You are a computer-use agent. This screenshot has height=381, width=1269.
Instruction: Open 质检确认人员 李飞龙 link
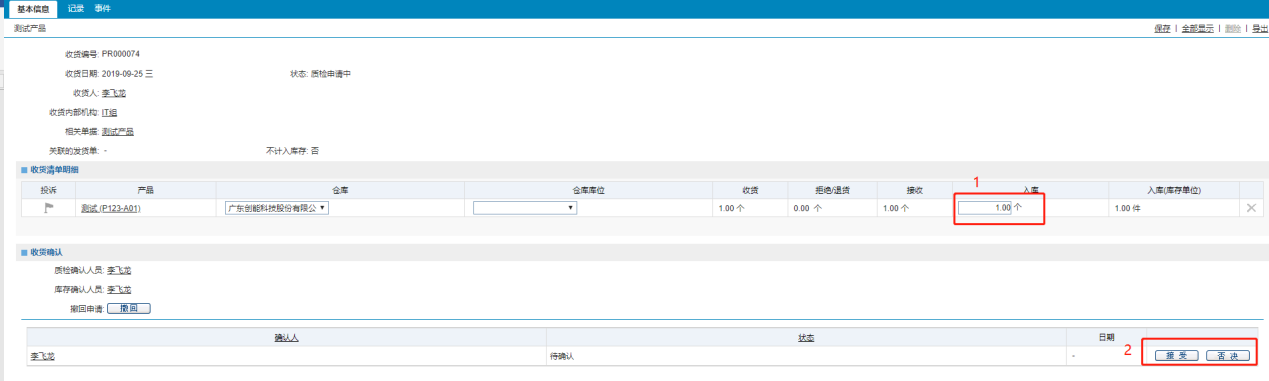point(119,270)
